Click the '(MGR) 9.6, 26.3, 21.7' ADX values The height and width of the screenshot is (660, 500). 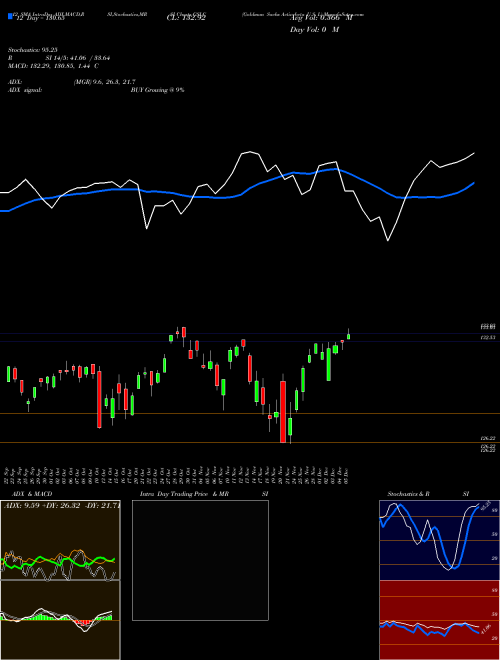click(104, 82)
